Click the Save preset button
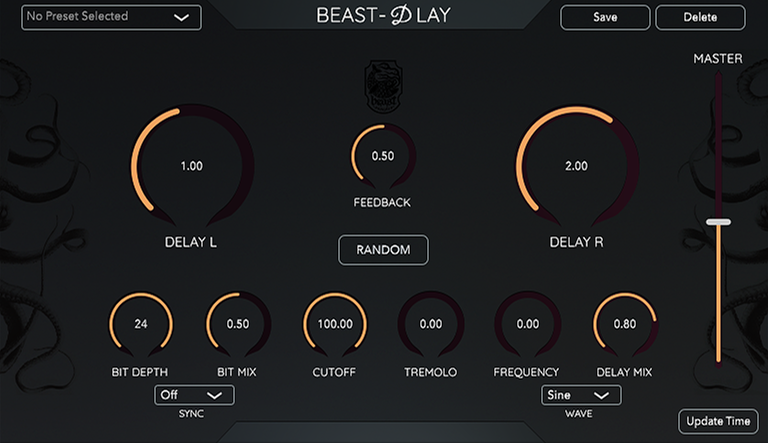The width and height of the screenshot is (768, 443). click(x=605, y=17)
